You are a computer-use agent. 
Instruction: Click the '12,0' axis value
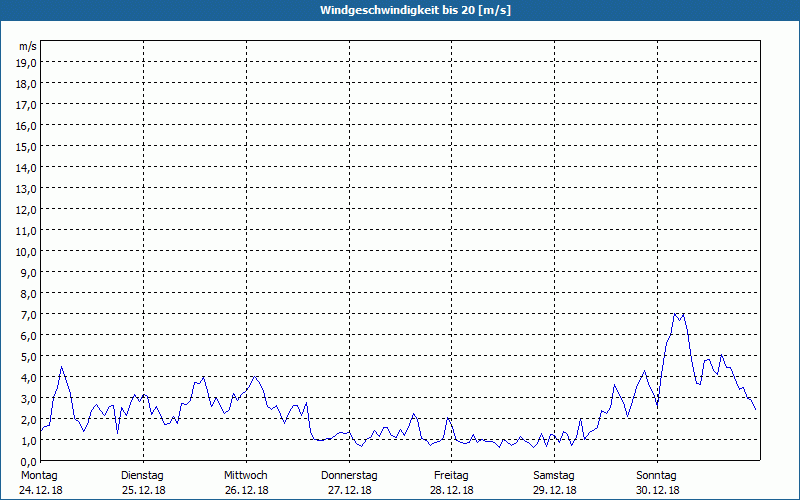click(x=27, y=210)
